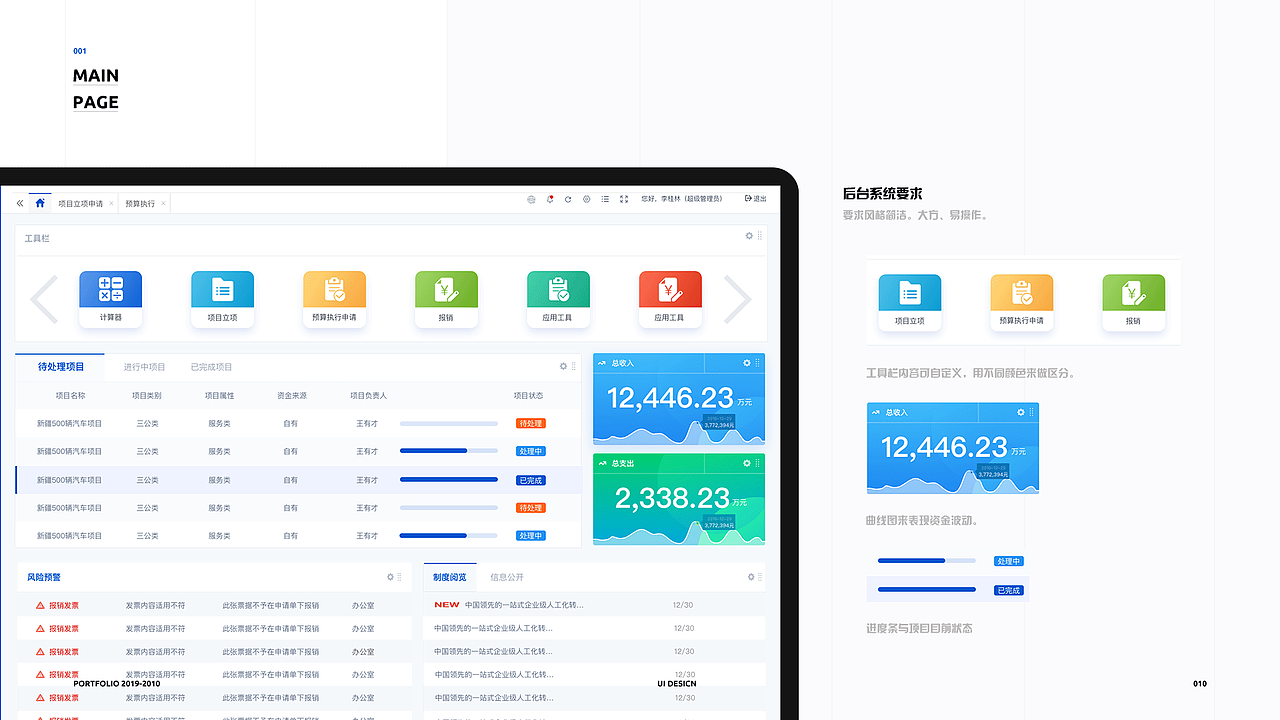
Task: Click the full progress bar in the 已完成 row
Action: pos(449,480)
